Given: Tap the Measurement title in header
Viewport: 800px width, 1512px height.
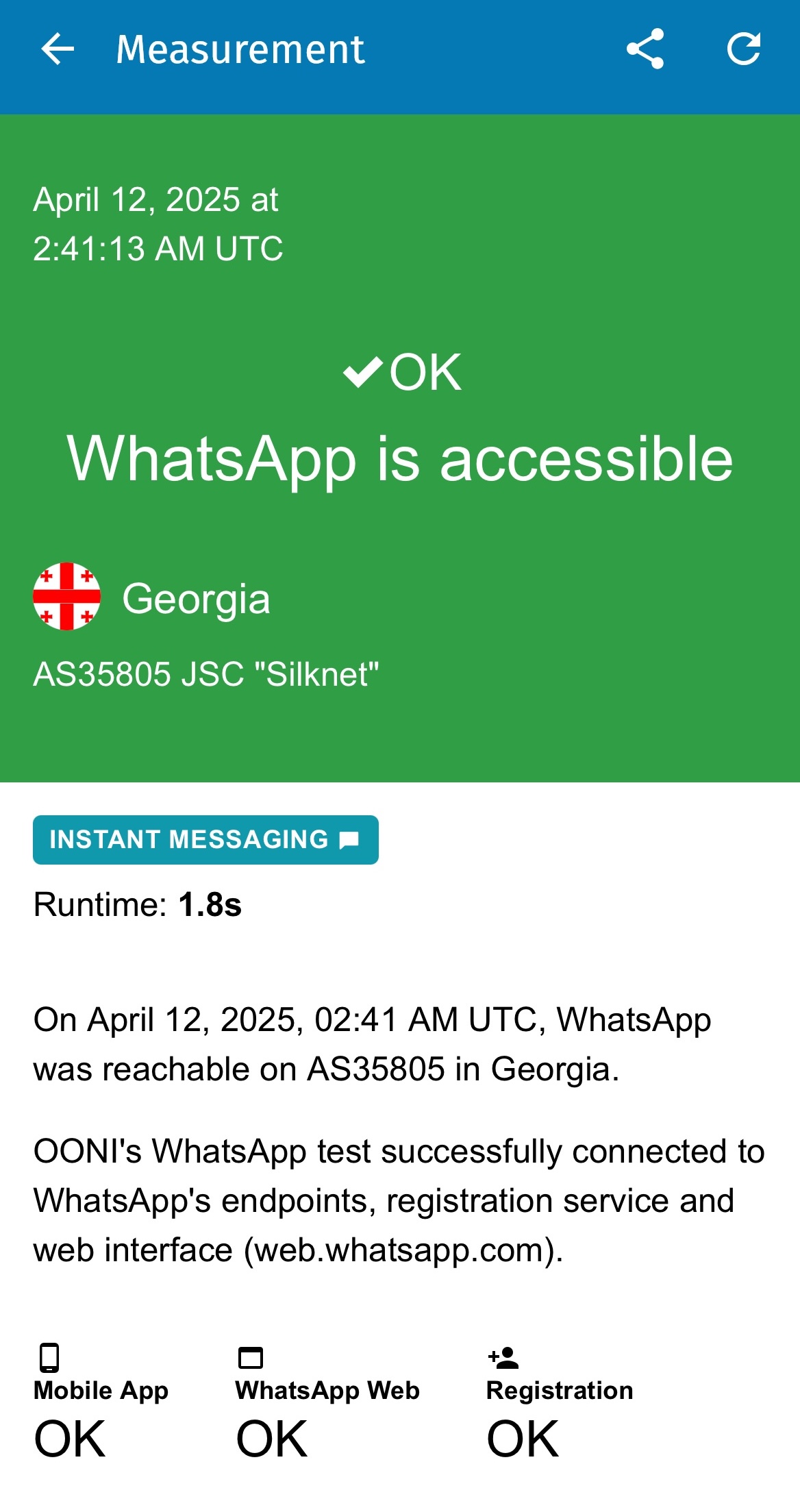Looking at the screenshot, I should [x=240, y=49].
